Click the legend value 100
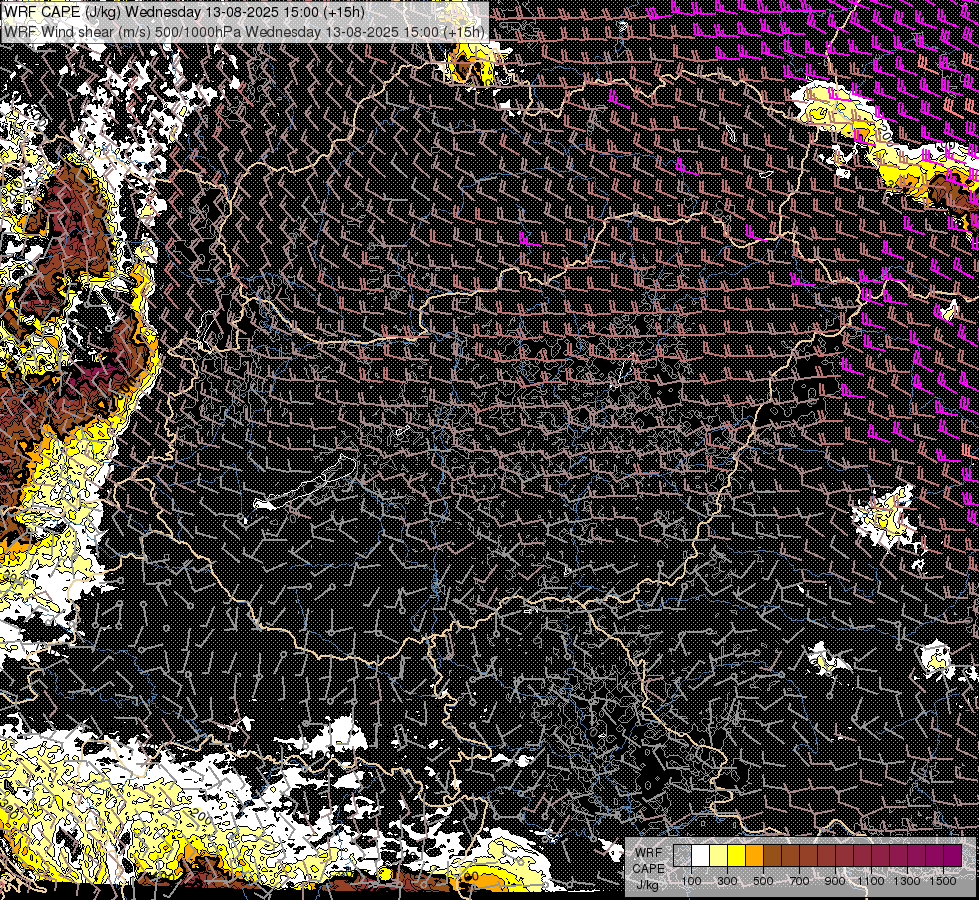Screen dimensions: 979x900 point(691,881)
